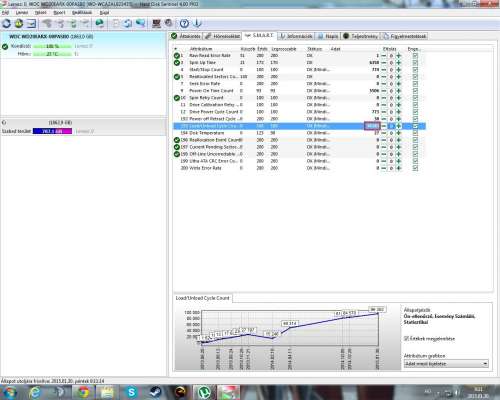Toggle the enable checkbox for Load/Unload Cycle Count
Viewport: 500px width, 400px height.
click(415, 126)
